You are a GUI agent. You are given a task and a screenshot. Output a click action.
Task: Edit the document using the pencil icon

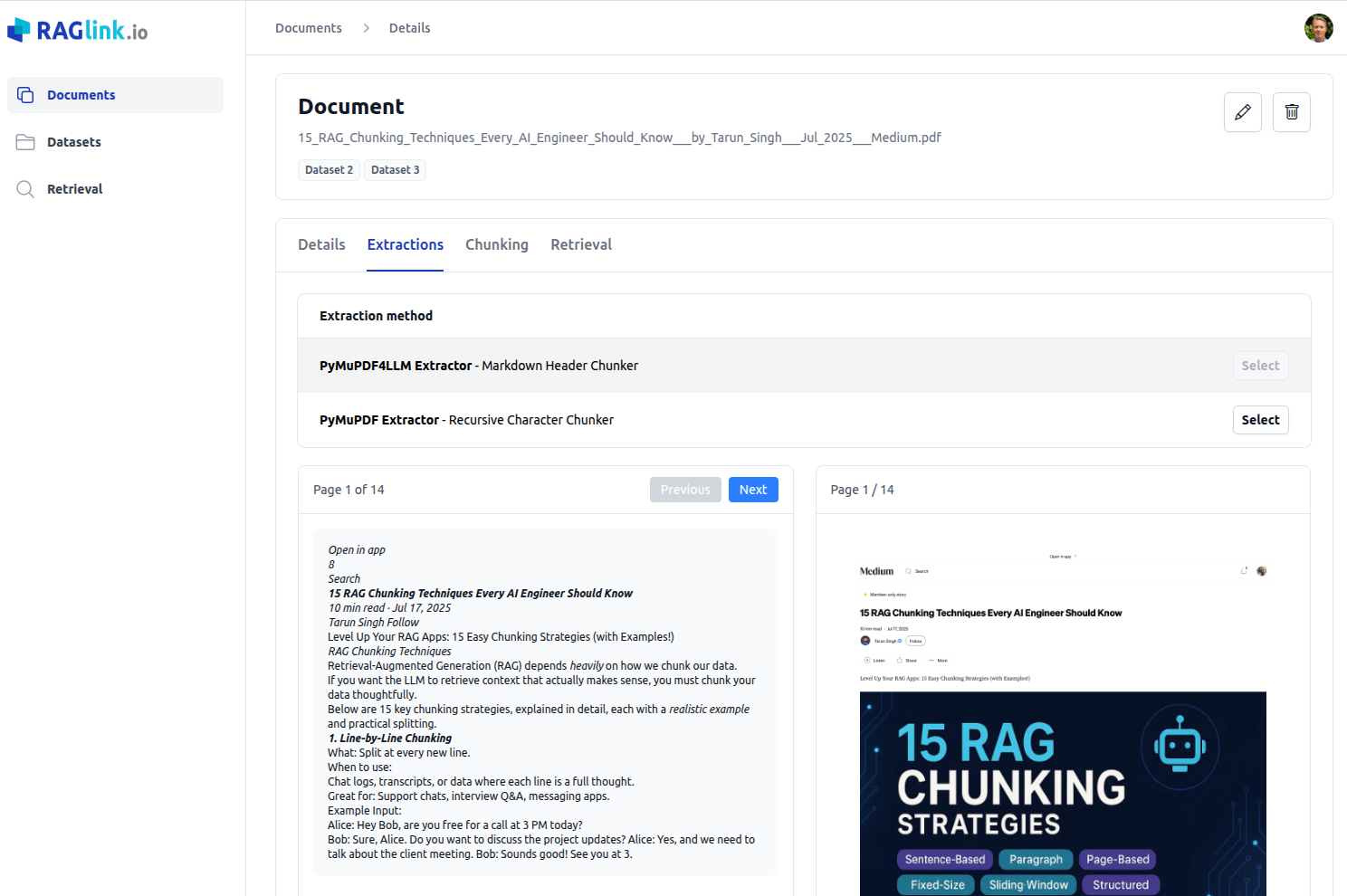(x=1242, y=111)
